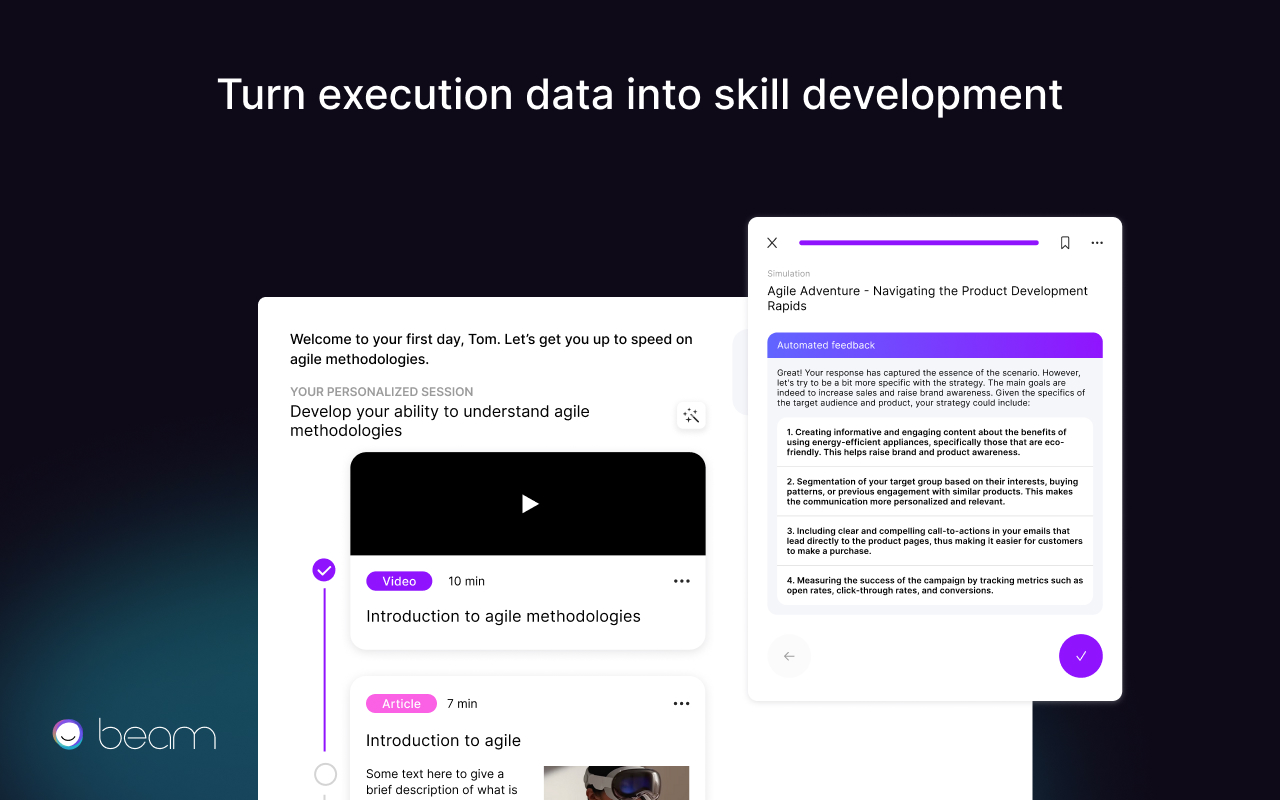
Task: Click the sparkle AI icon beside session title
Action: point(691,416)
